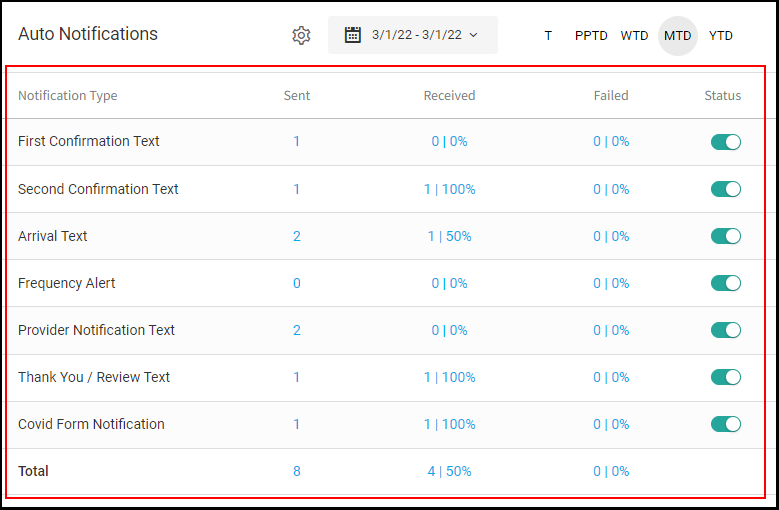Click Frequency Alert failed value

coord(611,283)
